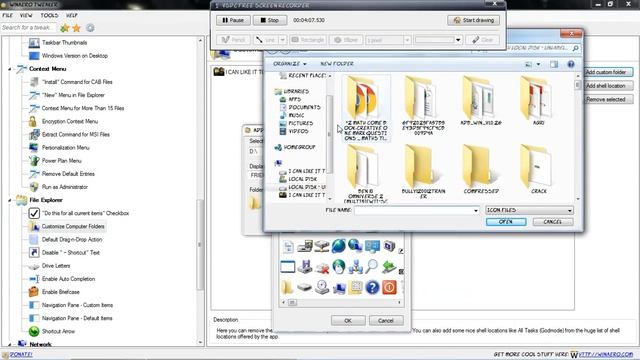Open the Organize dropdown in file dialog
This screenshot has height=360, width=640.
(x=290, y=64)
